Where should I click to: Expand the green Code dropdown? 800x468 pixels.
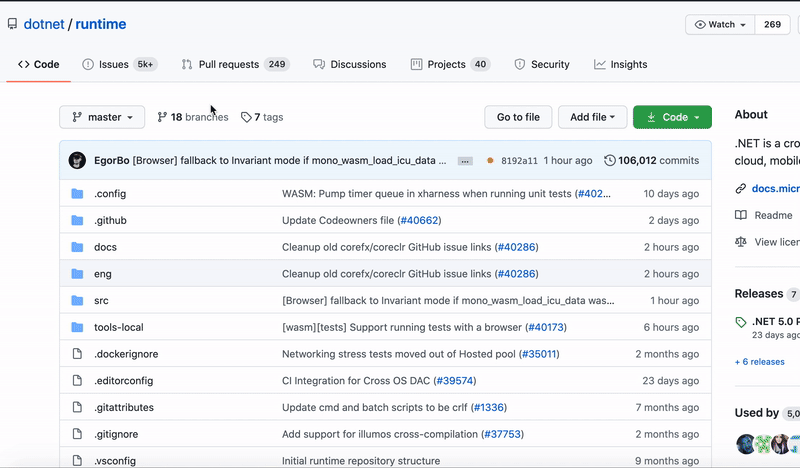tap(672, 117)
